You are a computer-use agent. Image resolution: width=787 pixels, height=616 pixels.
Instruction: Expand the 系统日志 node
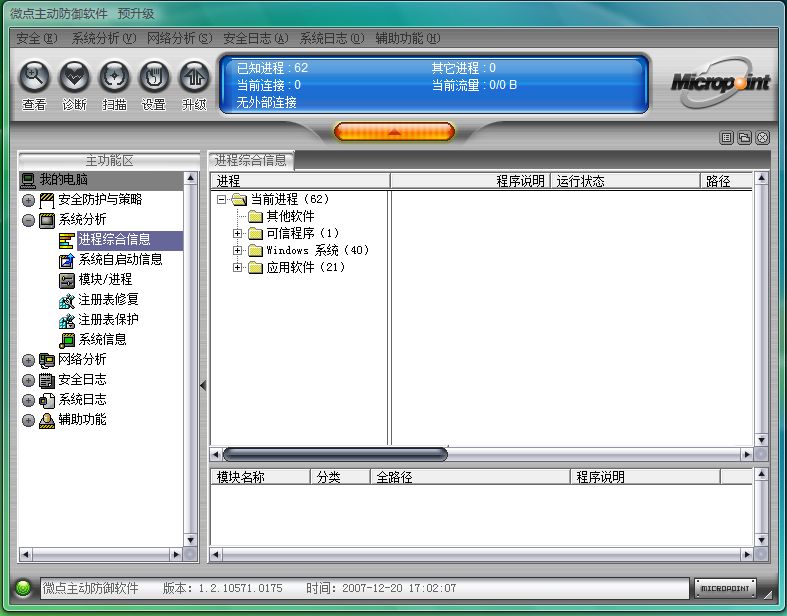(x=29, y=400)
